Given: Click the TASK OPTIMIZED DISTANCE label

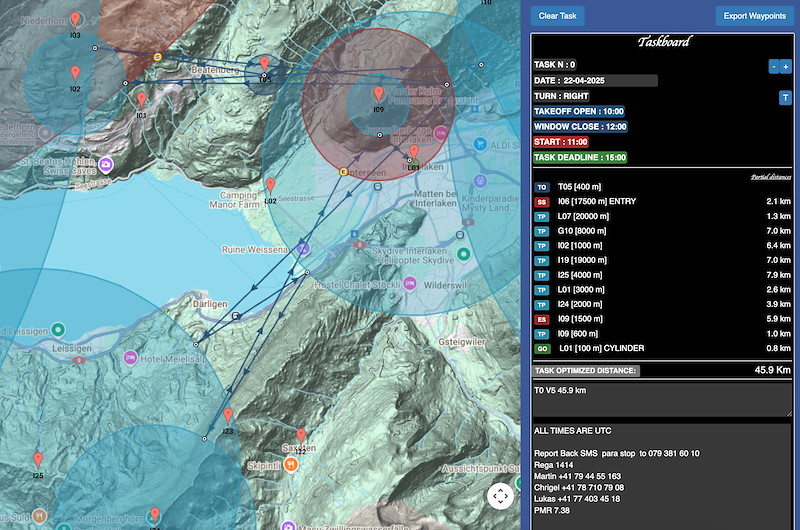Looking at the screenshot, I should (585, 371).
